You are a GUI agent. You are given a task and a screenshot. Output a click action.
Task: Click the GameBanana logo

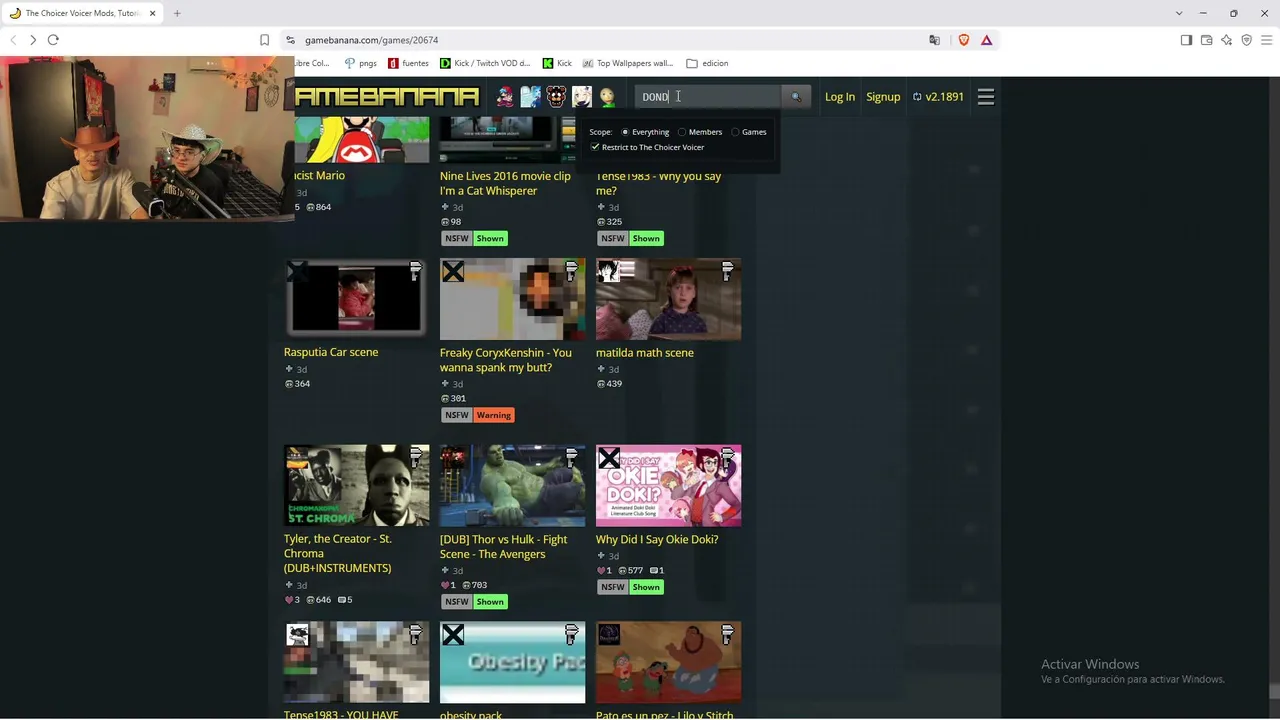[x=387, y=97]
